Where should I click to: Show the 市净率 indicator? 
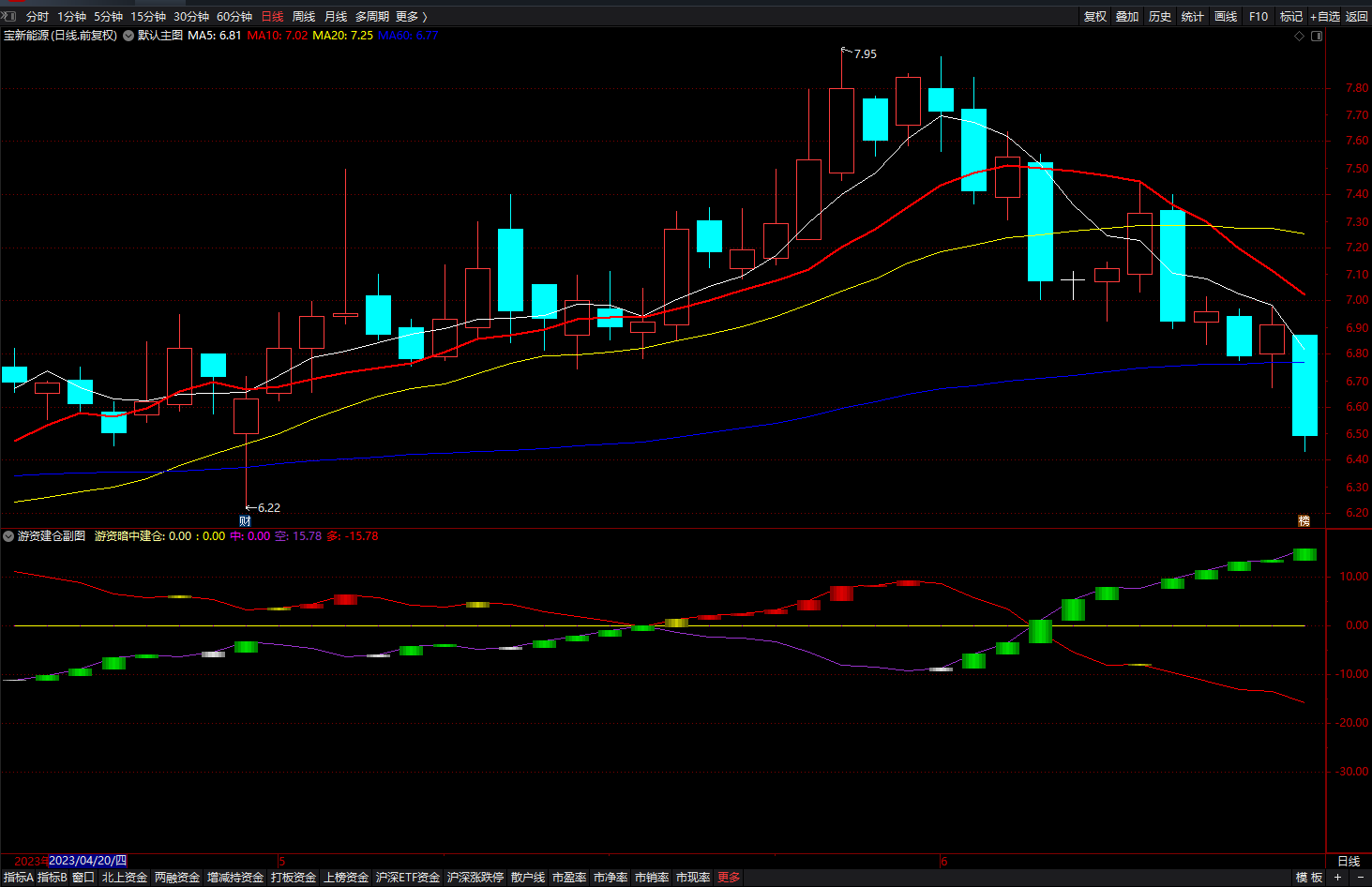(x=611, y=878)
